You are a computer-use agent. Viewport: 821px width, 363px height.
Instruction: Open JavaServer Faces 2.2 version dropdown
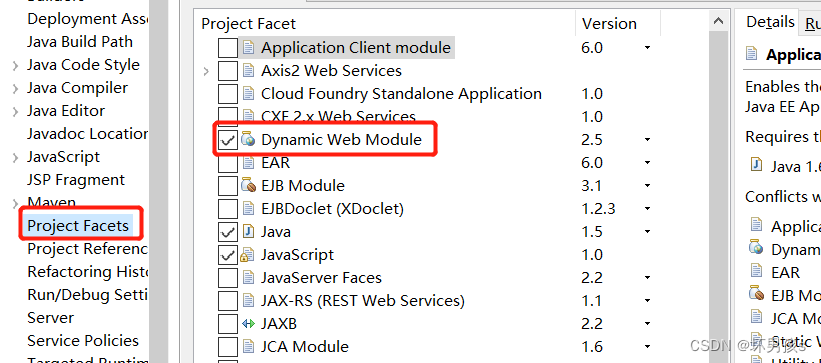point(647,279)
